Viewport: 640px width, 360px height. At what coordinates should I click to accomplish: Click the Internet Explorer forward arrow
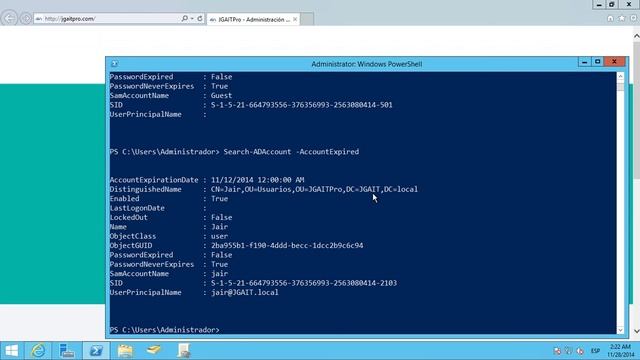(26, 19)
